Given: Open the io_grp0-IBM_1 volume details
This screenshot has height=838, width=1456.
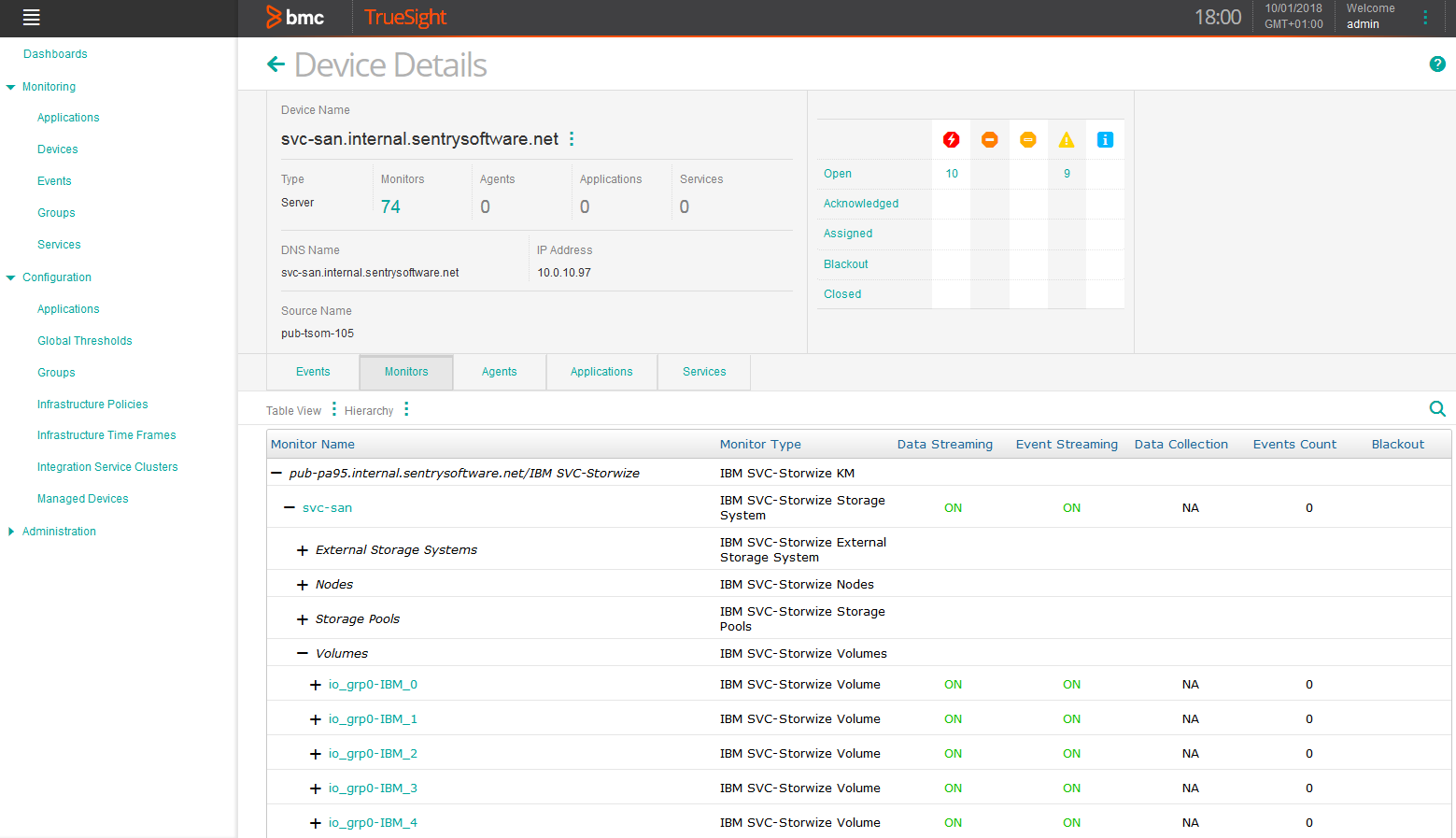Looking at the screenshot, I should [x=373, y=718].
